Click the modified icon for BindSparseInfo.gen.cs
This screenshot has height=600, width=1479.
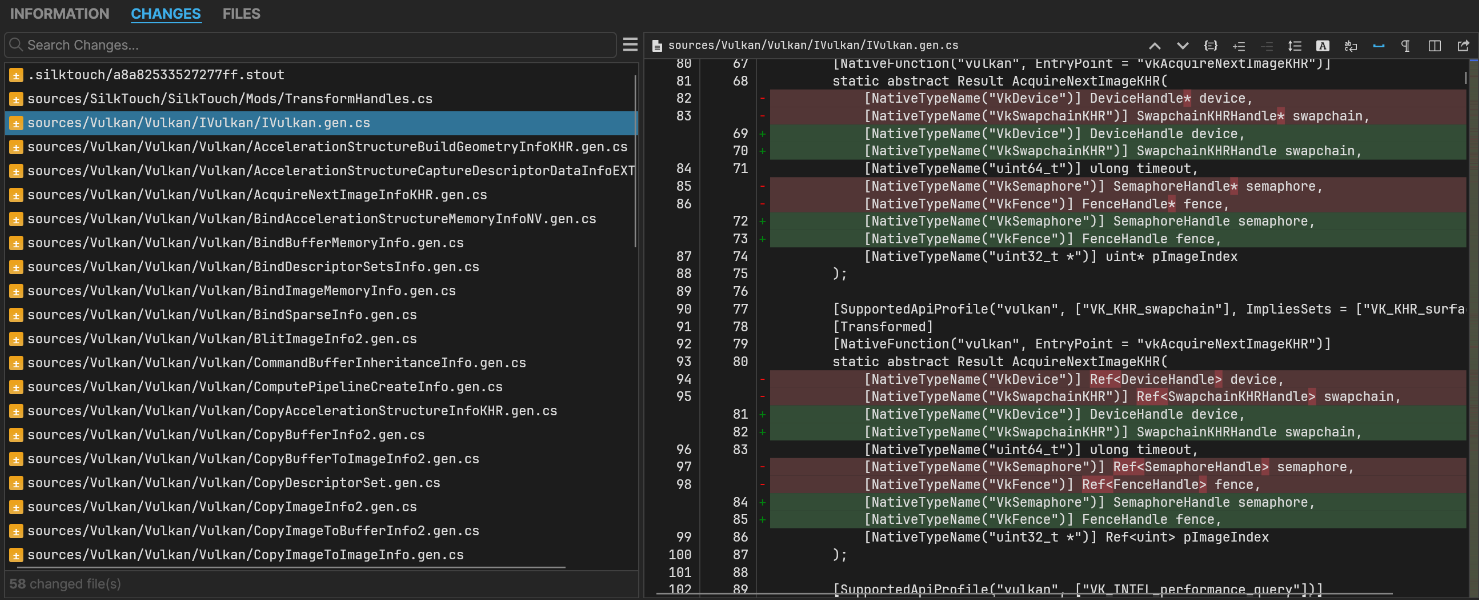tap(16, 315)
